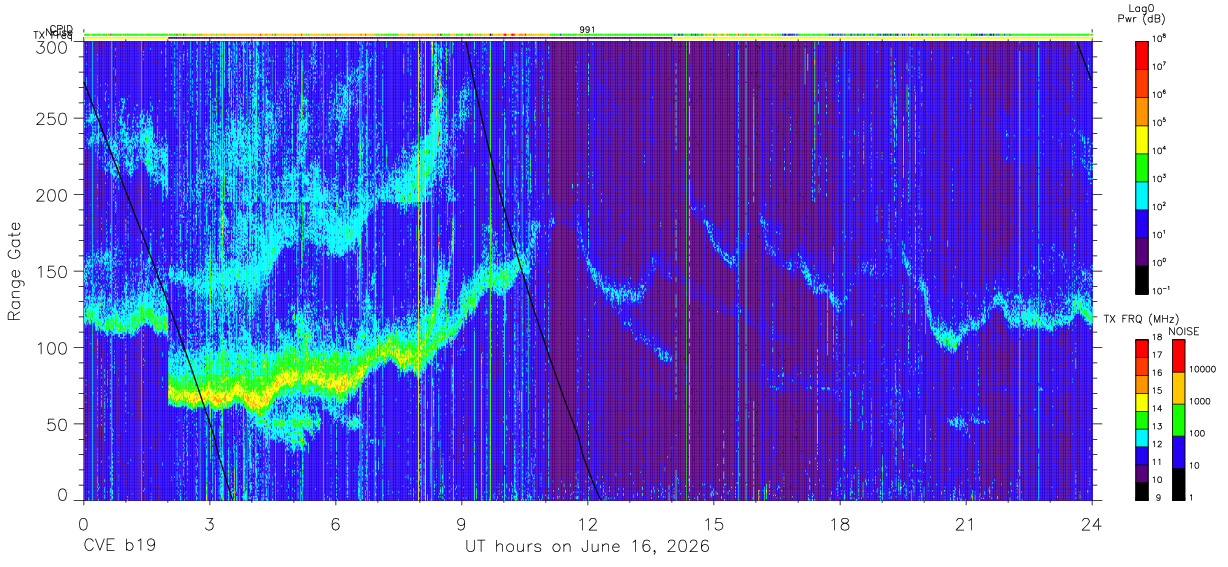
Task: Click the top exponent label of Lag0 Pwr scale
Action: pyautogui.click(x=1160, y=37)
